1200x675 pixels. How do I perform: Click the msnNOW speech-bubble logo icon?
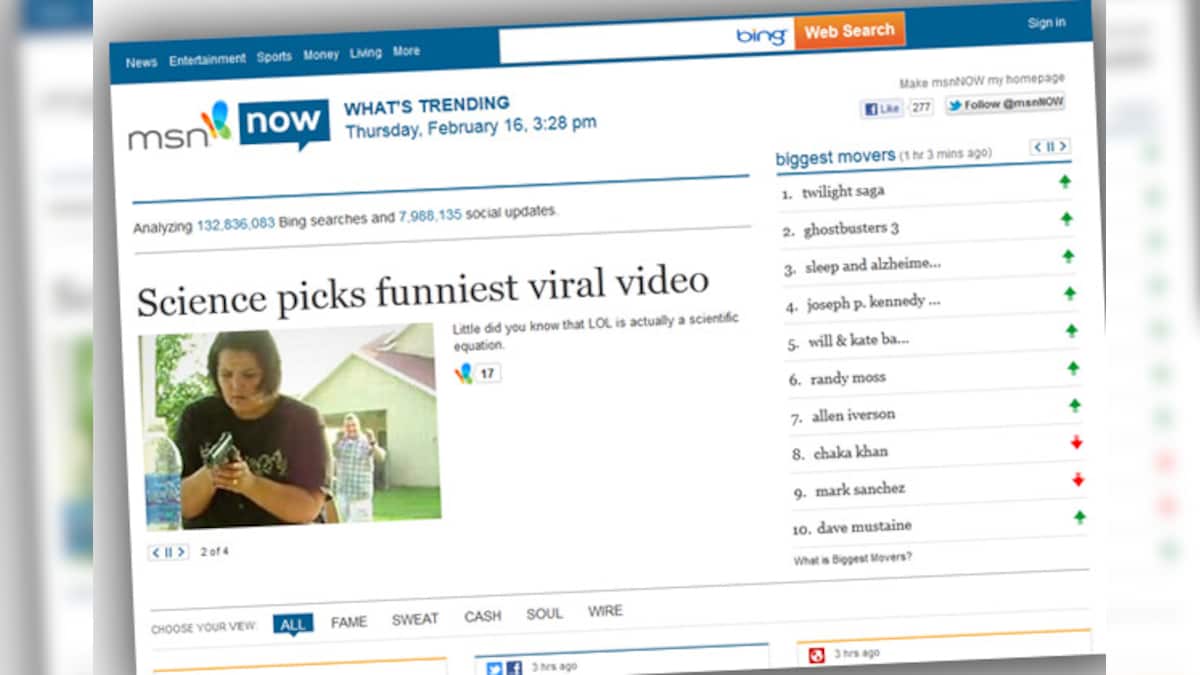[285, 124]
